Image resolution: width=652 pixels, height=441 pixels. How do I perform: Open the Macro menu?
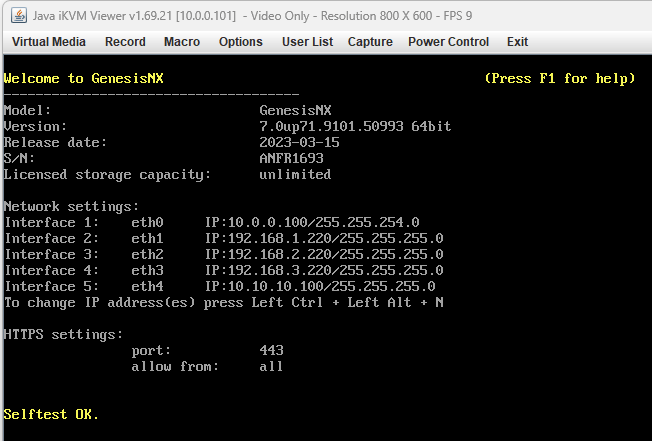coord(182,42)
